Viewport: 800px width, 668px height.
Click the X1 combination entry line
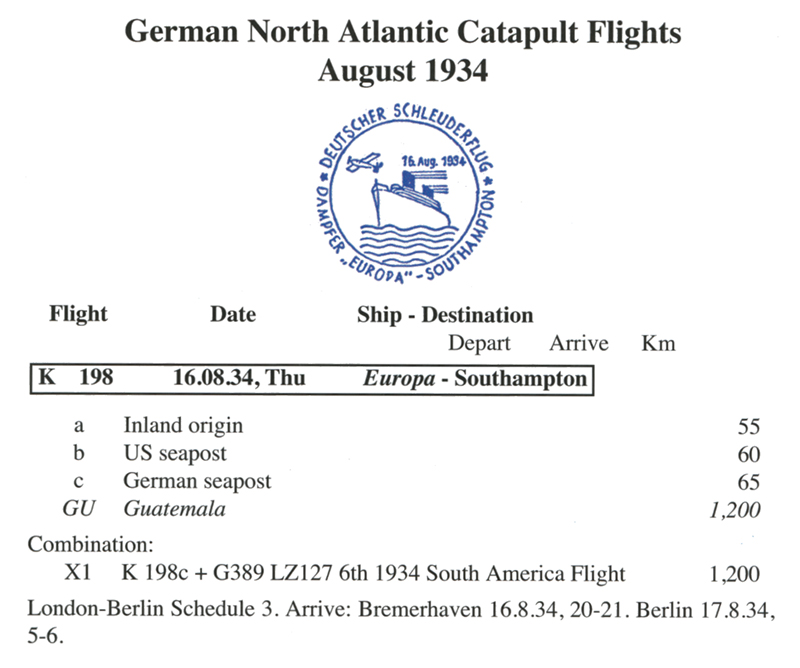[412, 574]
